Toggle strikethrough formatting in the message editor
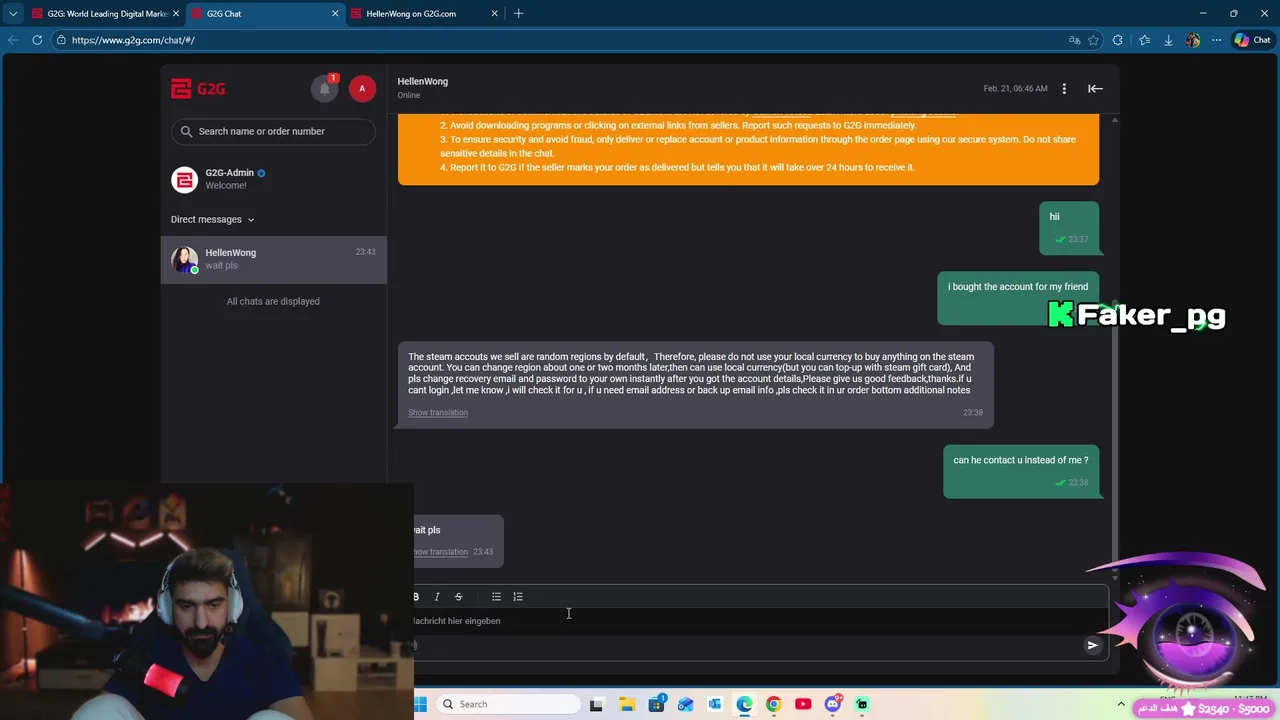Viewport: 1280px width, 720px height. coord(459,597)
